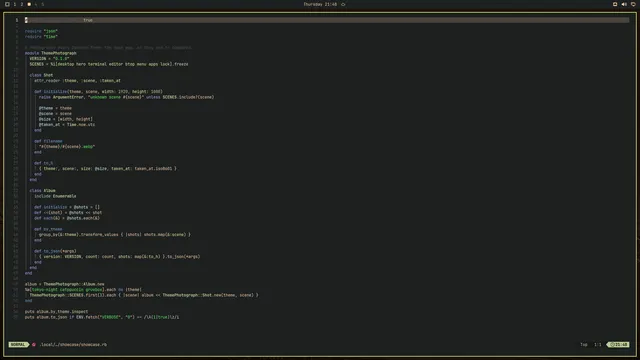The image size is (640, 360).
Task: Click the require "json" line
Action: point(41,31)
